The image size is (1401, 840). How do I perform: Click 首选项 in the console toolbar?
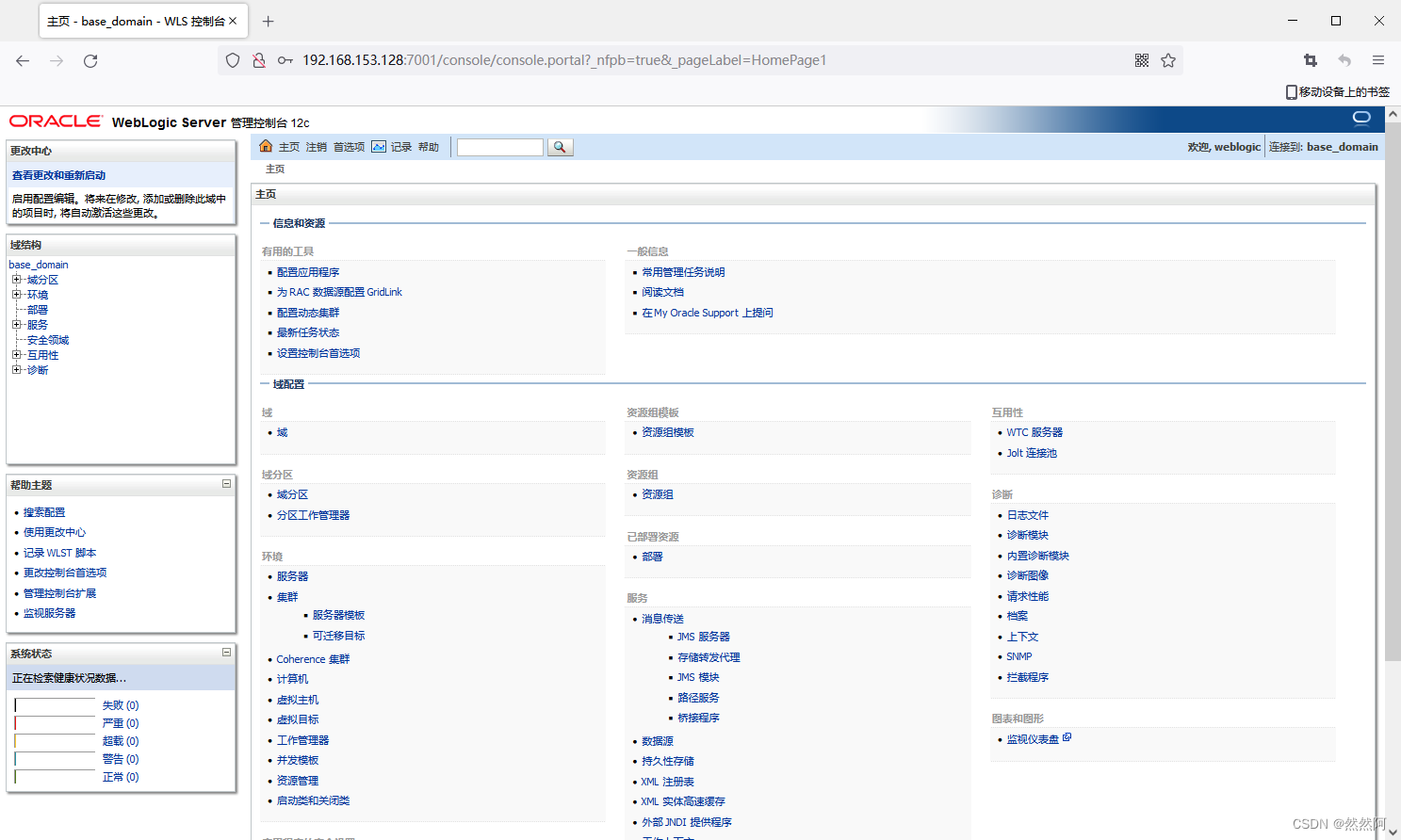[x=349, y=147]
